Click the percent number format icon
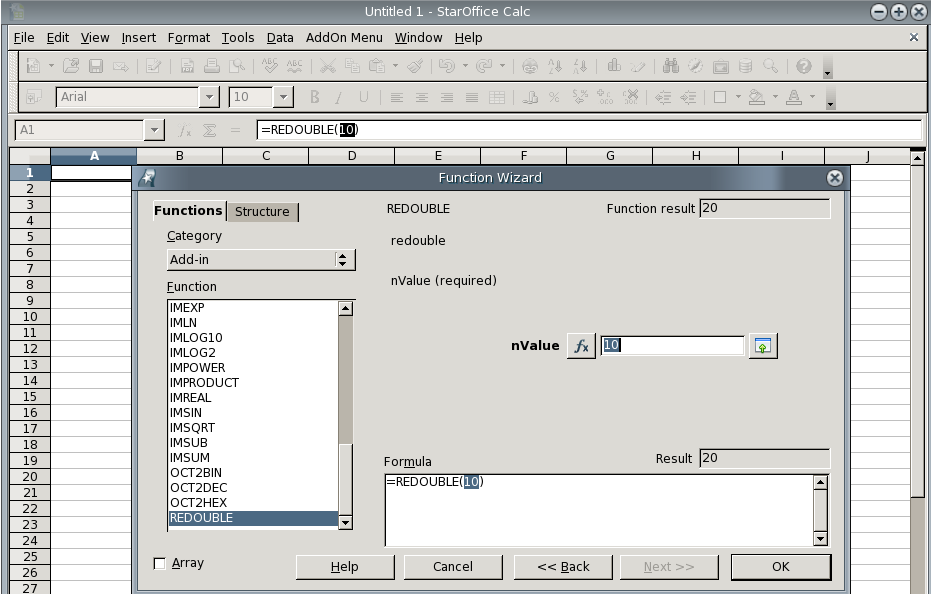The height and width of the screenshot is (594, 931). pyautogui.click(x=554, y=97)
